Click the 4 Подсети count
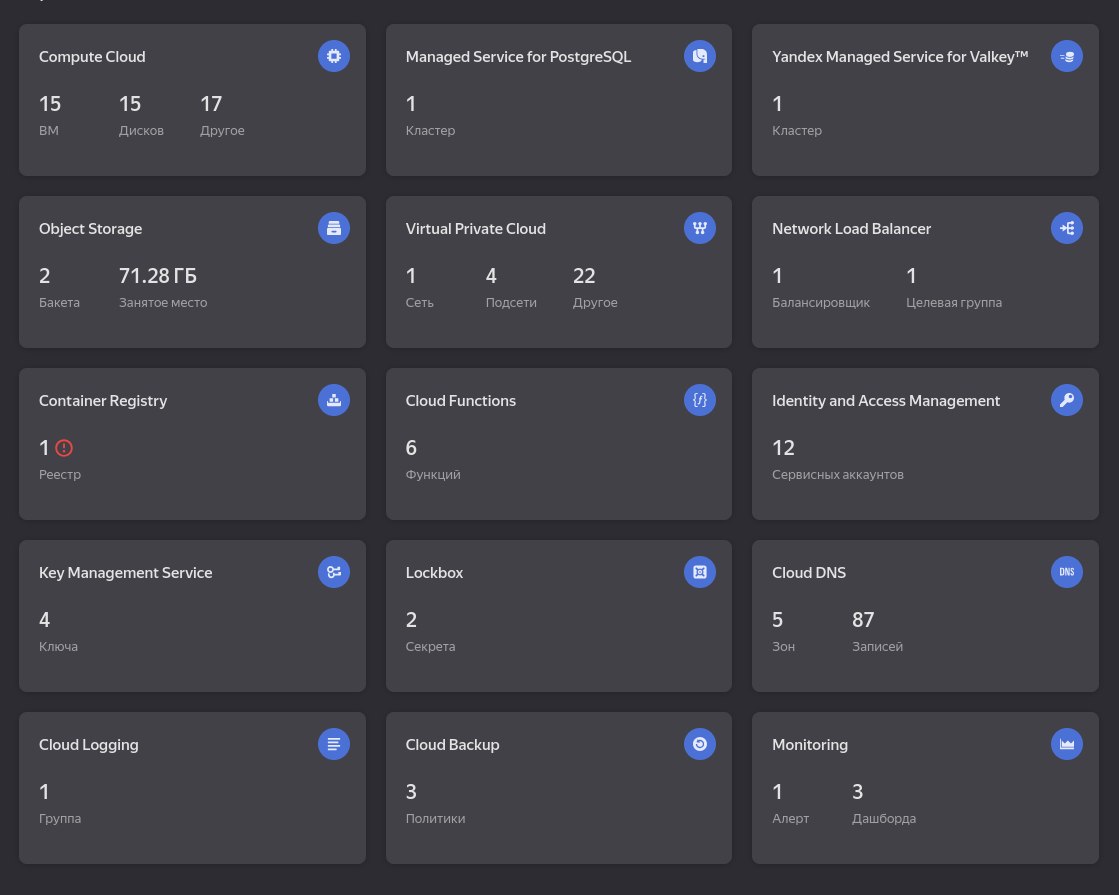The height and width of the screenshot is (895, 1119). coord(511,286)
